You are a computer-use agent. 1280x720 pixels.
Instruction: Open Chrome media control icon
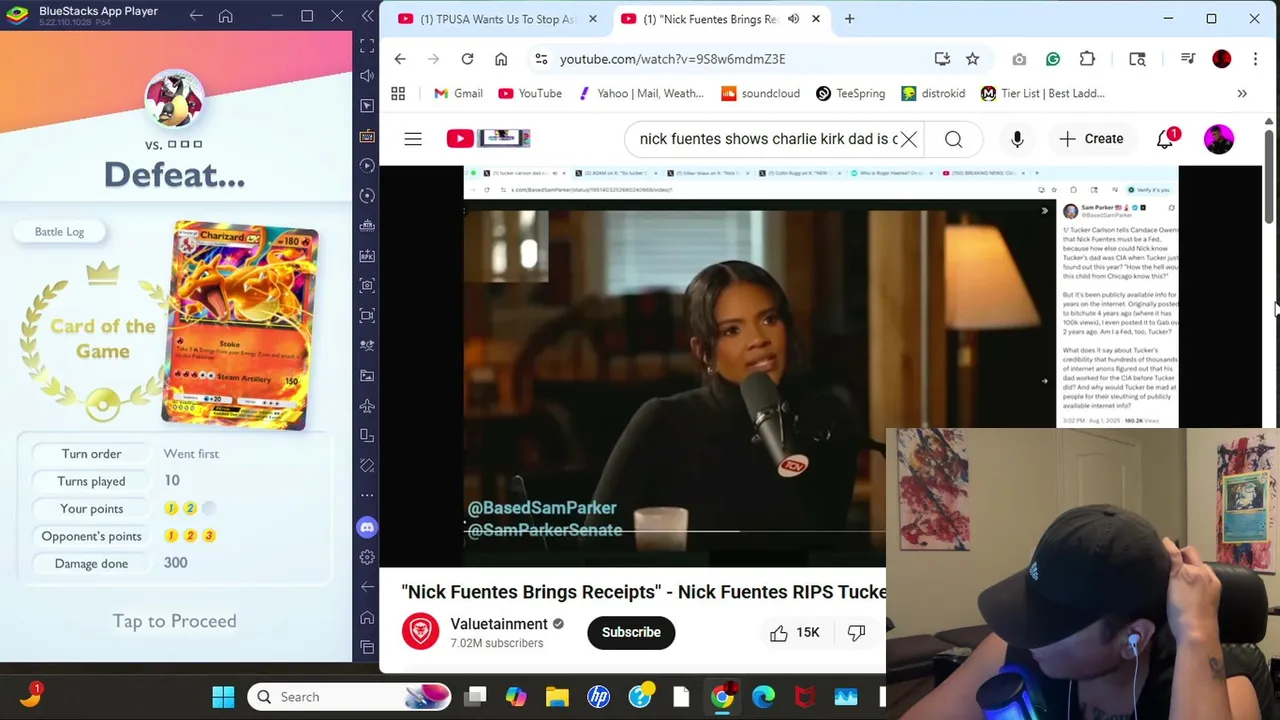[1188, 59]
